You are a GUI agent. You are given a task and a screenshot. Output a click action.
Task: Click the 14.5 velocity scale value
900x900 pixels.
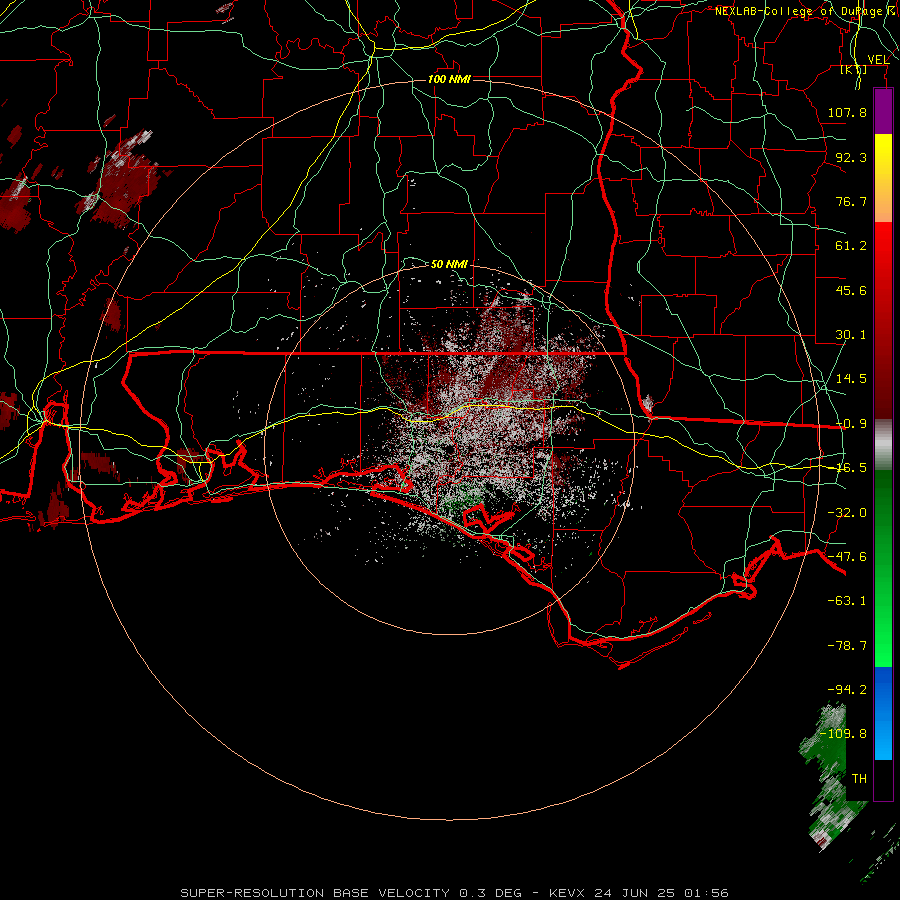click(x=851, y=379)
